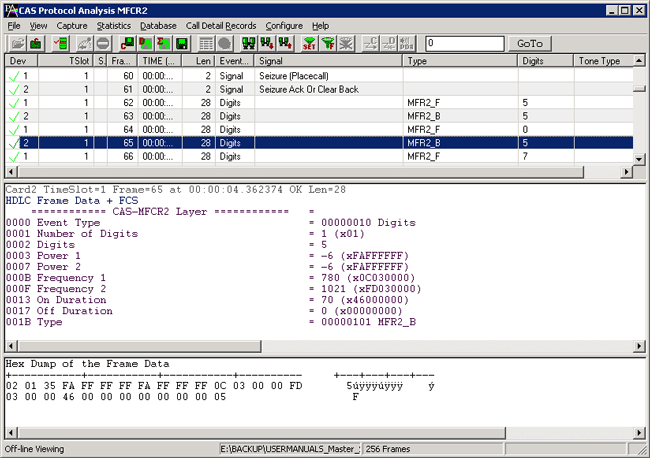Click the table grid view toolbar icon
Viewport: 650px width, 458px height.
click(x=206, y=44)
